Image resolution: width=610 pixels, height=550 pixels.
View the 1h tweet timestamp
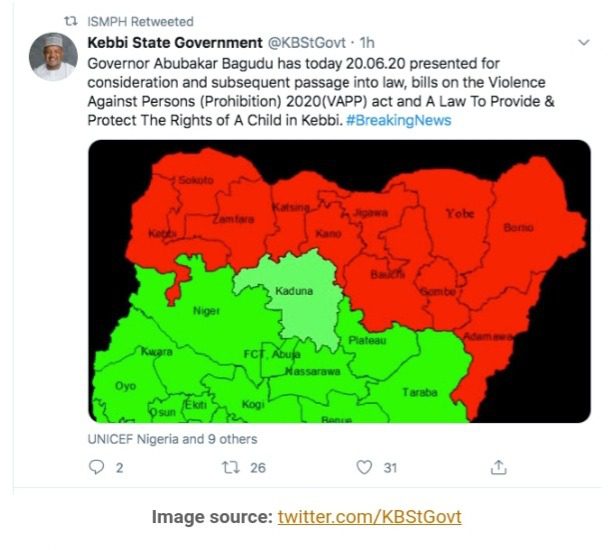click(x=368, y=42)
